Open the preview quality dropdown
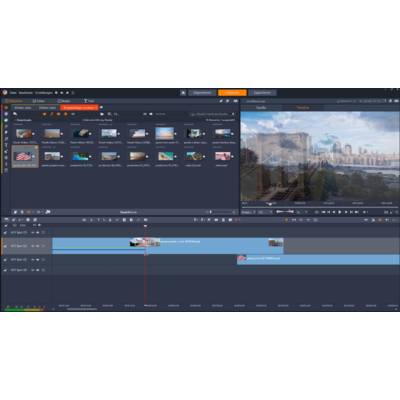400x400 pixels. point(265,212)
